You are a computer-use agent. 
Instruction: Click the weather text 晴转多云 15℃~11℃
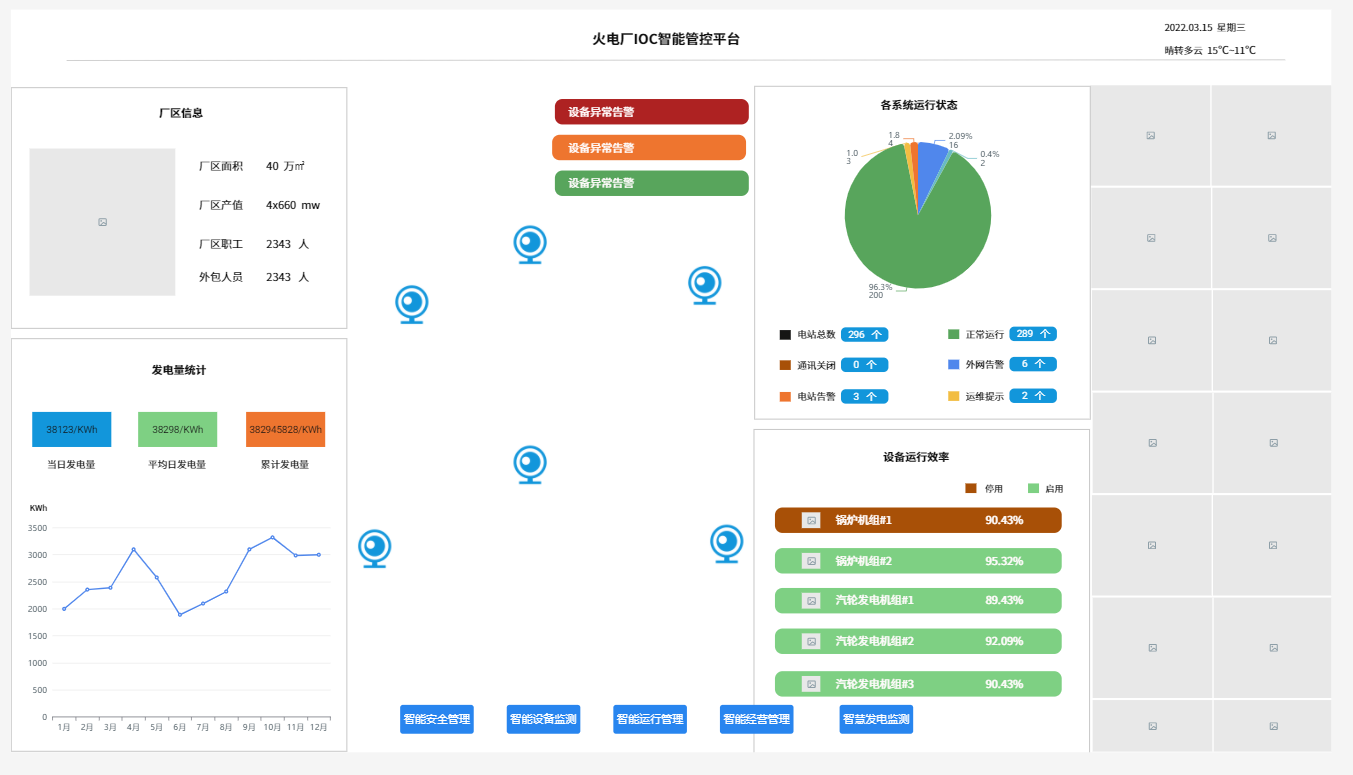click(1210, 50)
